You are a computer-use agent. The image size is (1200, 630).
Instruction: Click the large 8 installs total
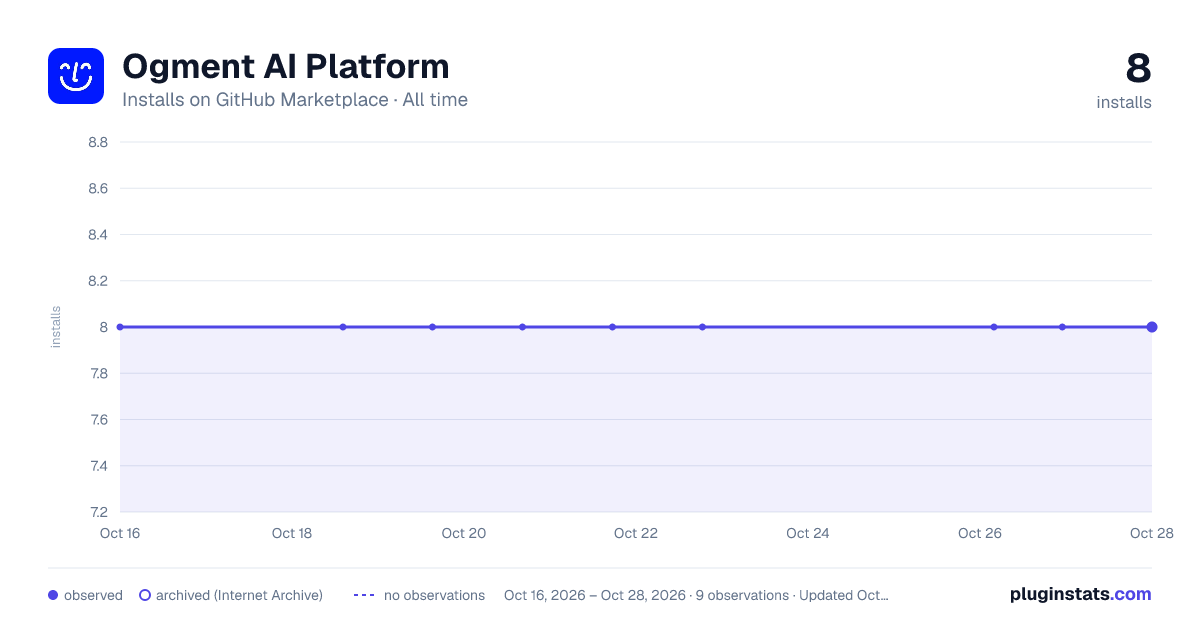(x=1138, y=69)
